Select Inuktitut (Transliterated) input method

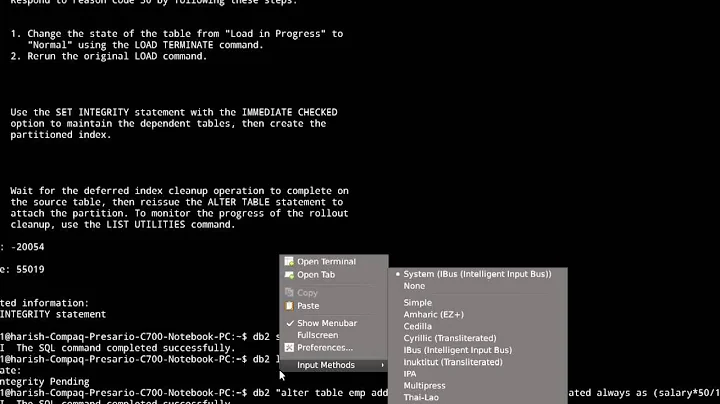[x=478, y=362]
